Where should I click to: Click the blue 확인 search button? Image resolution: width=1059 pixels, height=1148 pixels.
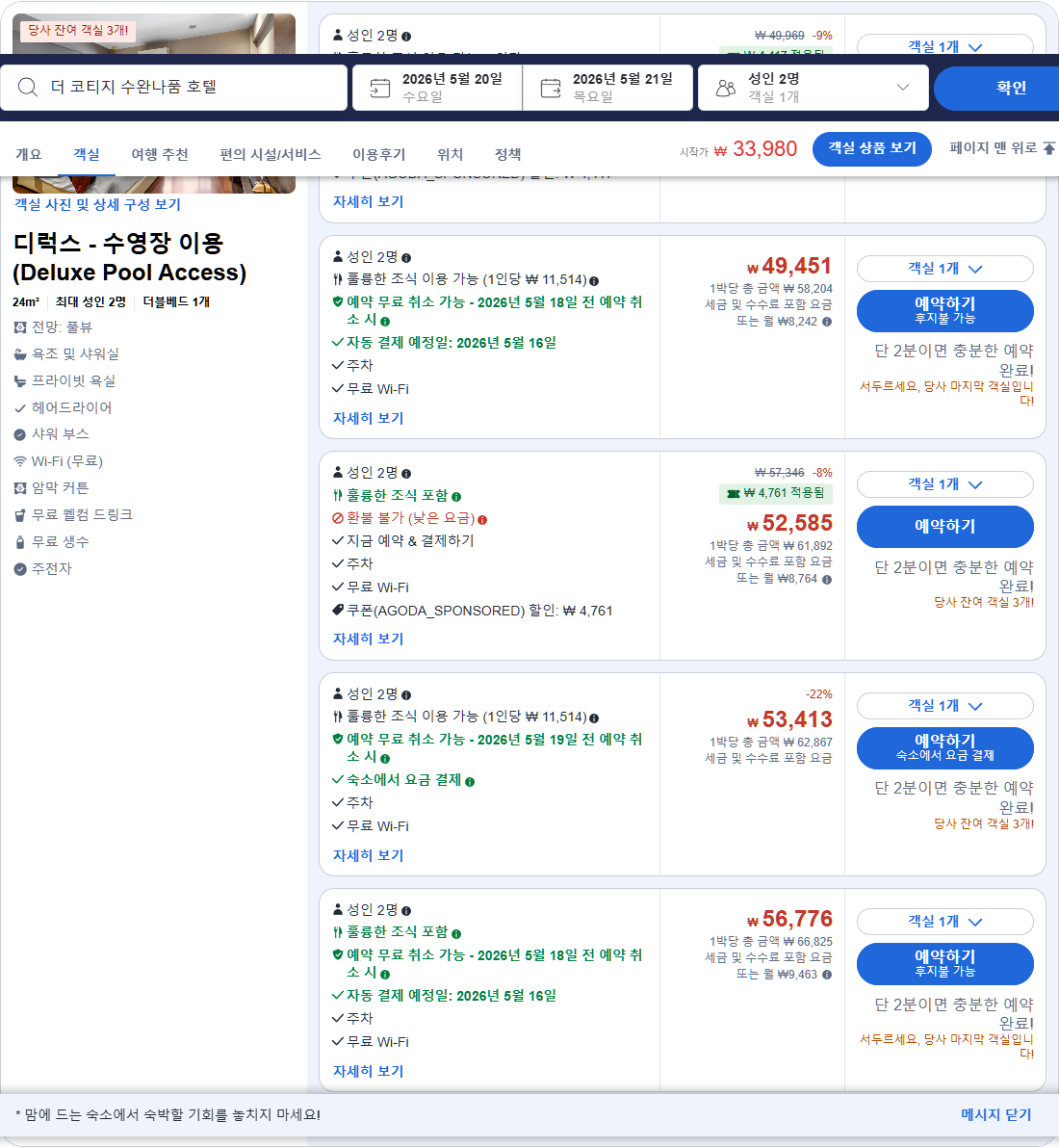coord(998,88)
